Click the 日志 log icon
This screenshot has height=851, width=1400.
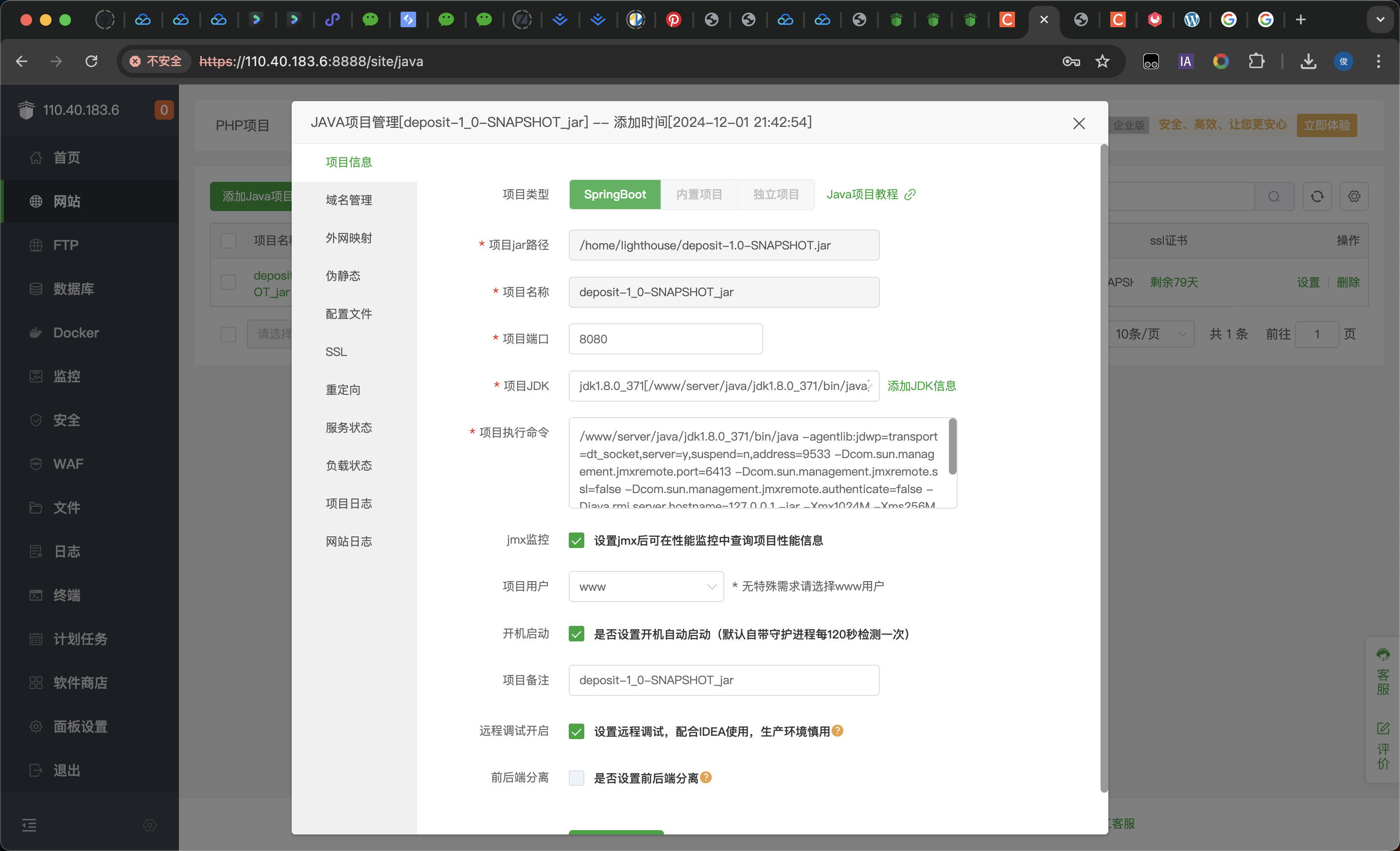[x=36, y=551]
